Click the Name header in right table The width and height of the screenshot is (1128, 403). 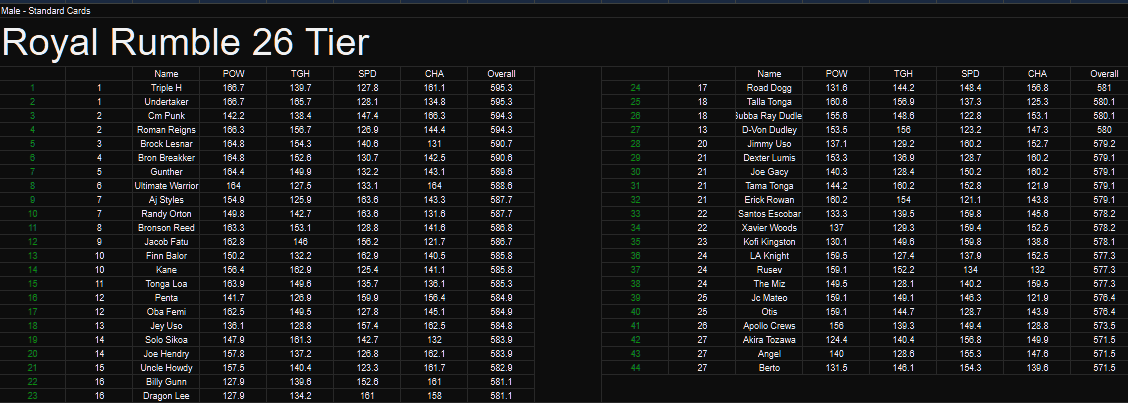coord(769,74)
